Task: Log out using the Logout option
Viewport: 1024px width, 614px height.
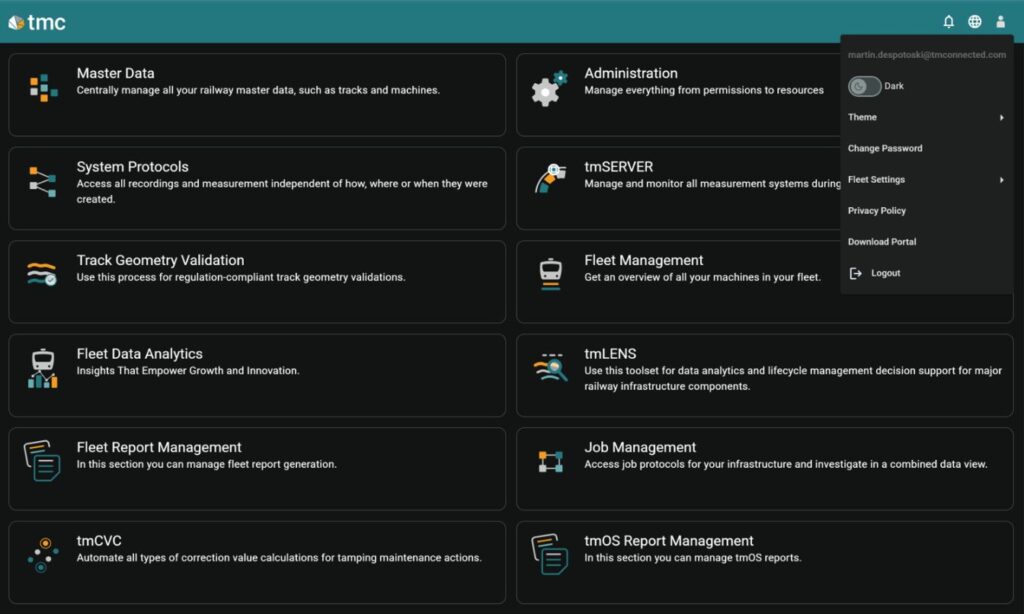Action: coord(885,273)
